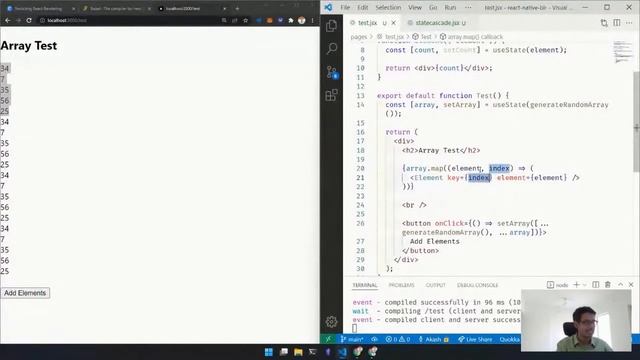The image size is (640, 360).
Task: Open the Source Control view
Action: coord(332,72)
